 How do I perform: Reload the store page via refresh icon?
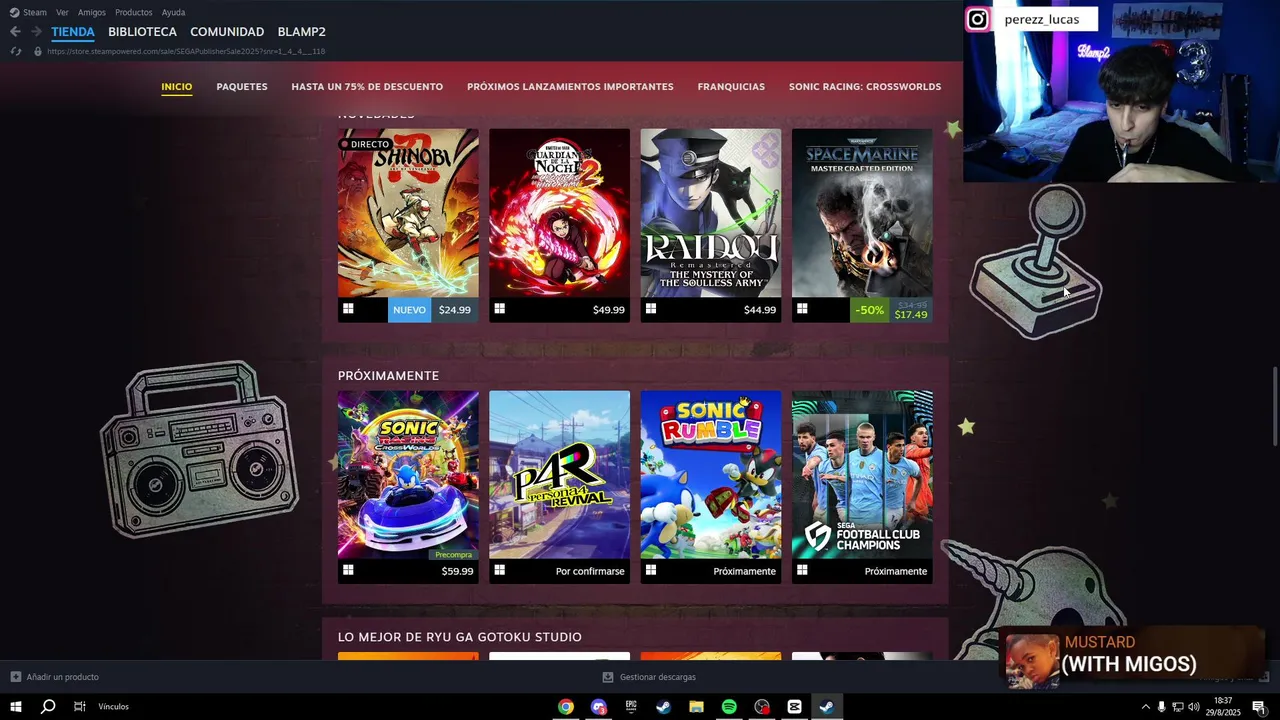(x=15, y=51)
